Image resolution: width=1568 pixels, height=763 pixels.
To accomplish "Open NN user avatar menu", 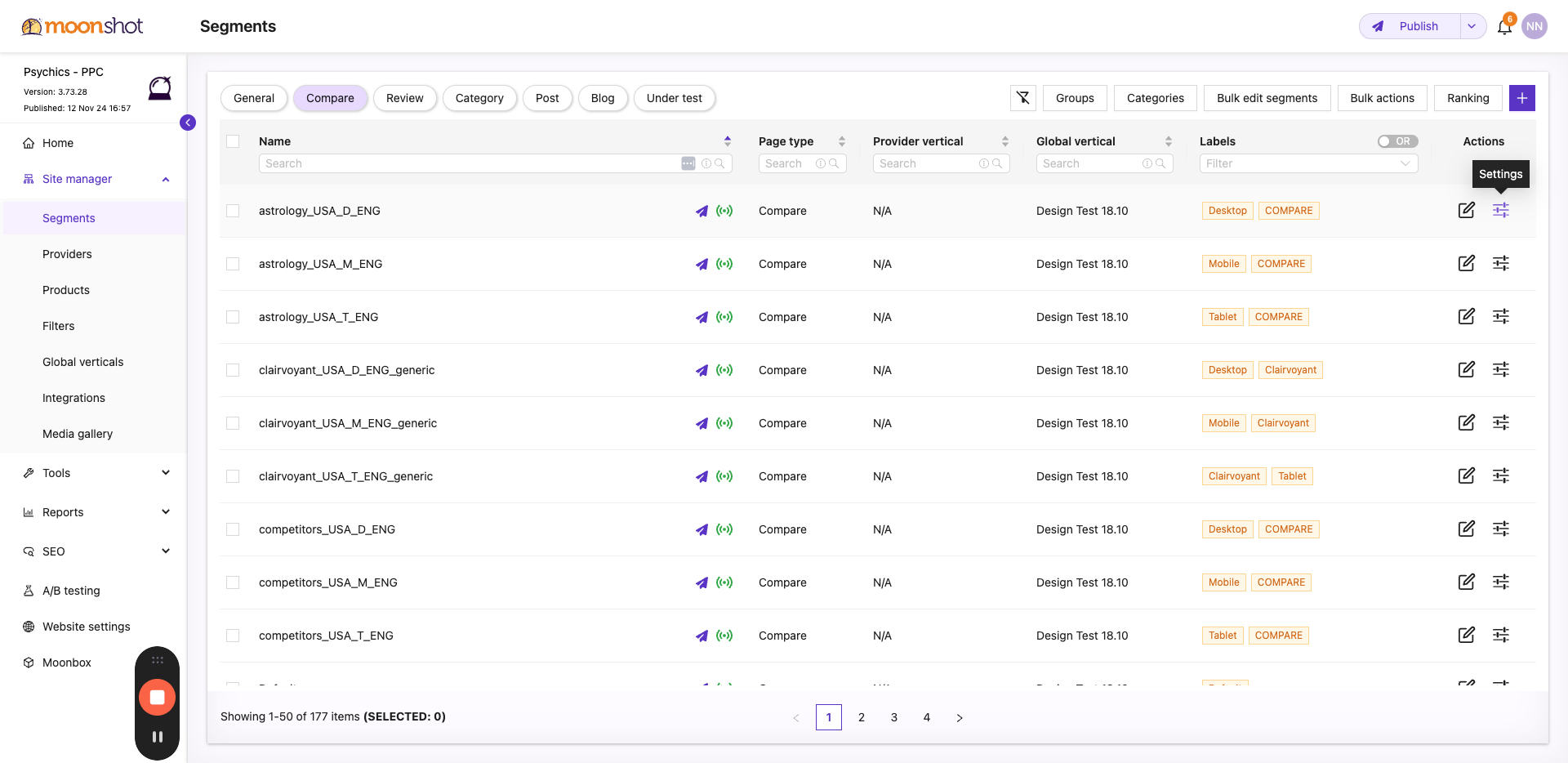I will (1535, 26).
